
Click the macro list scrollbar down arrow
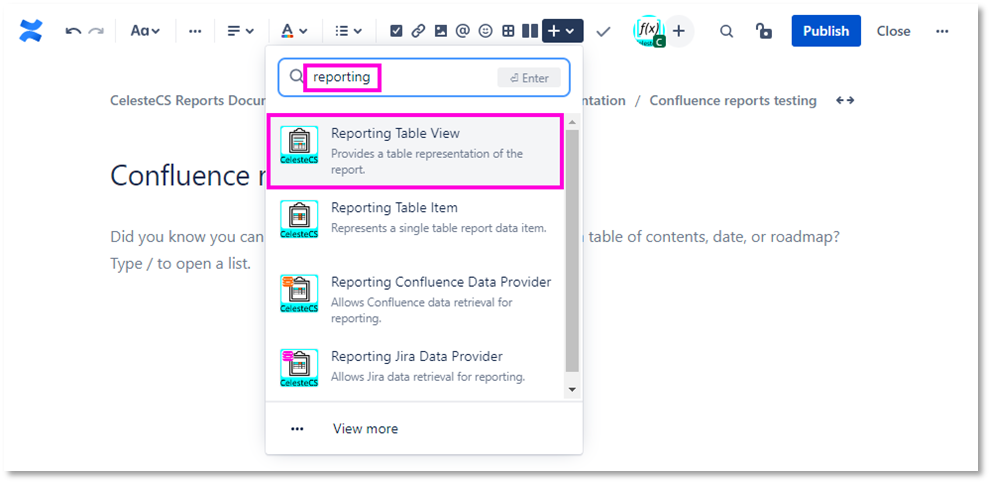coord(572,390)
